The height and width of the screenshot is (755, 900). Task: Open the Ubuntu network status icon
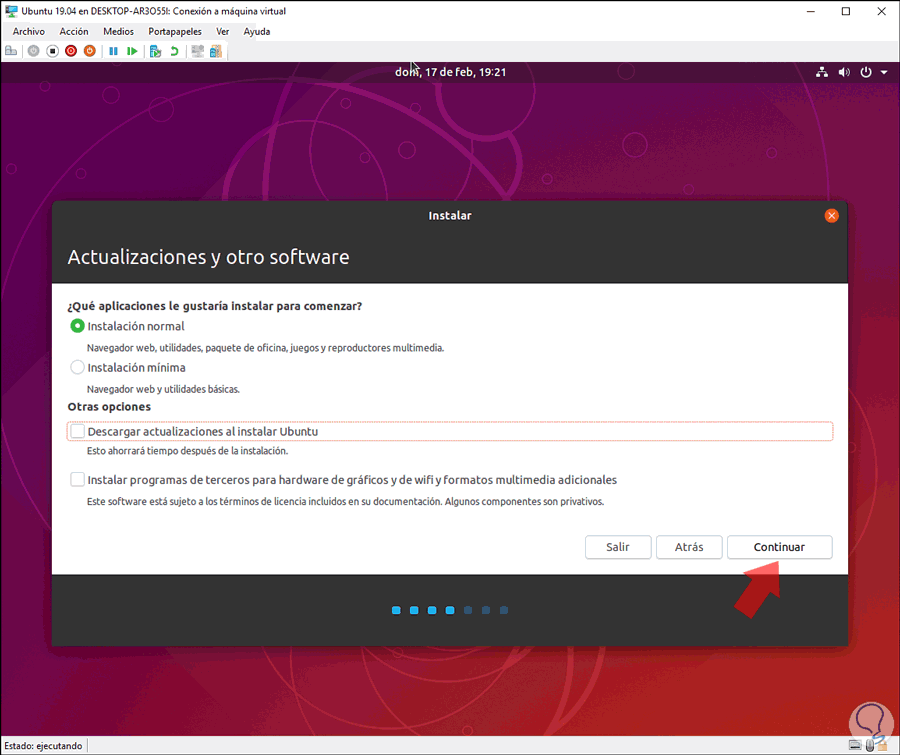(822, 72)
